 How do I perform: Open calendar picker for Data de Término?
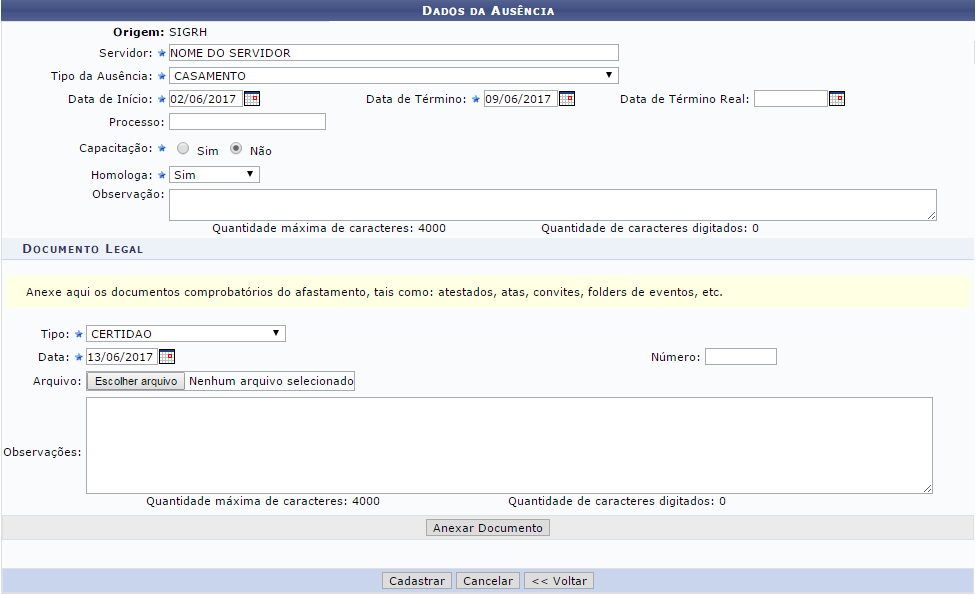pyautogui.click(x=567, y=99)
